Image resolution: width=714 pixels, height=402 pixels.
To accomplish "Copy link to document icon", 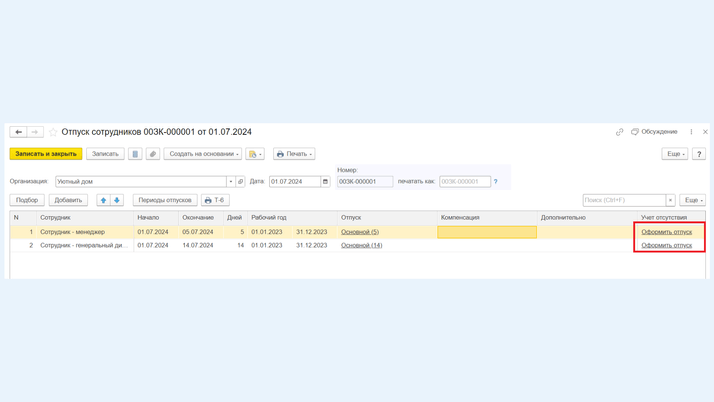I will (x=619, y=132).
